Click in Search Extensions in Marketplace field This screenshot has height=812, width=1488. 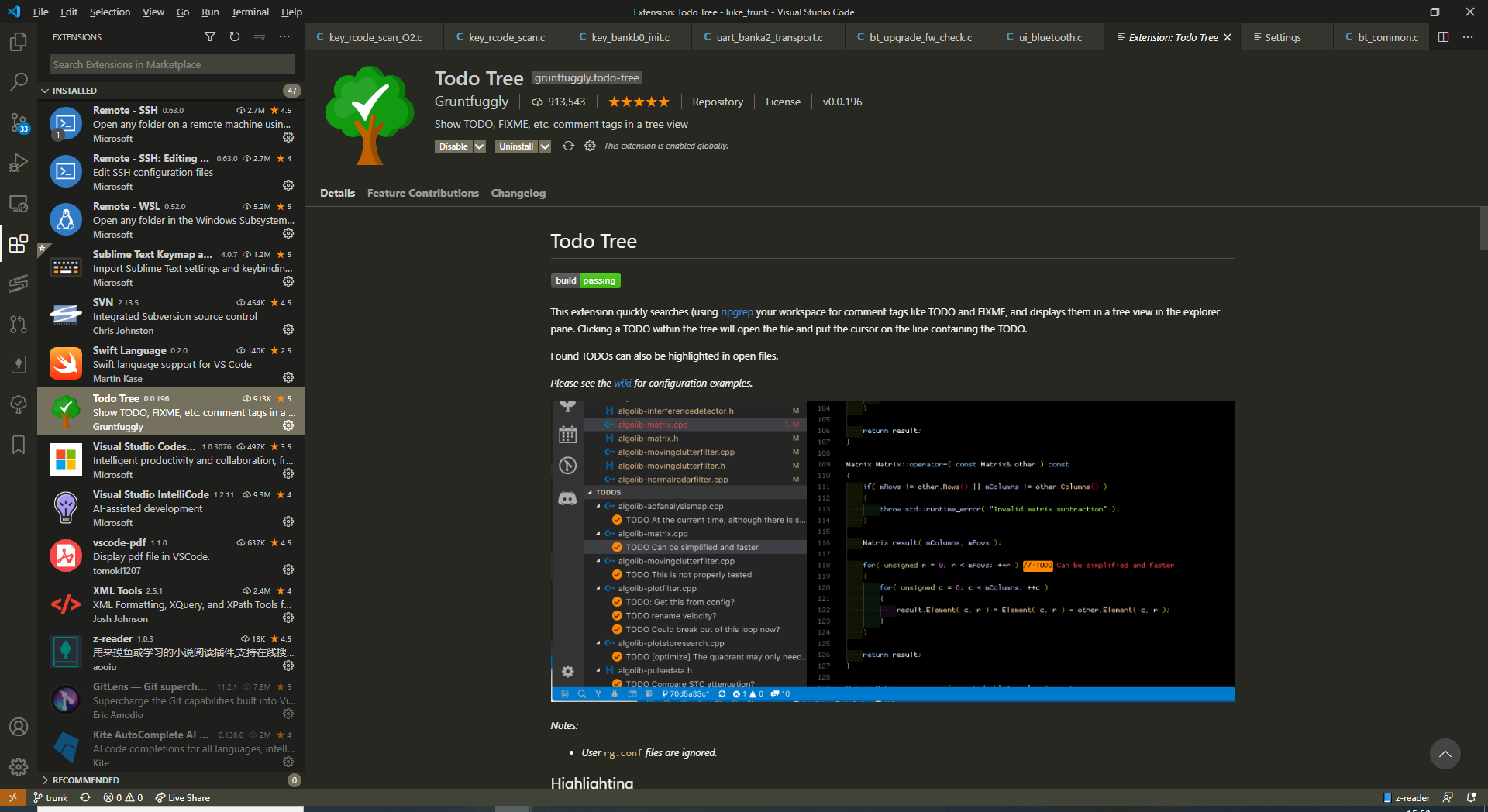pyautogui.click(x=172, y=64)
